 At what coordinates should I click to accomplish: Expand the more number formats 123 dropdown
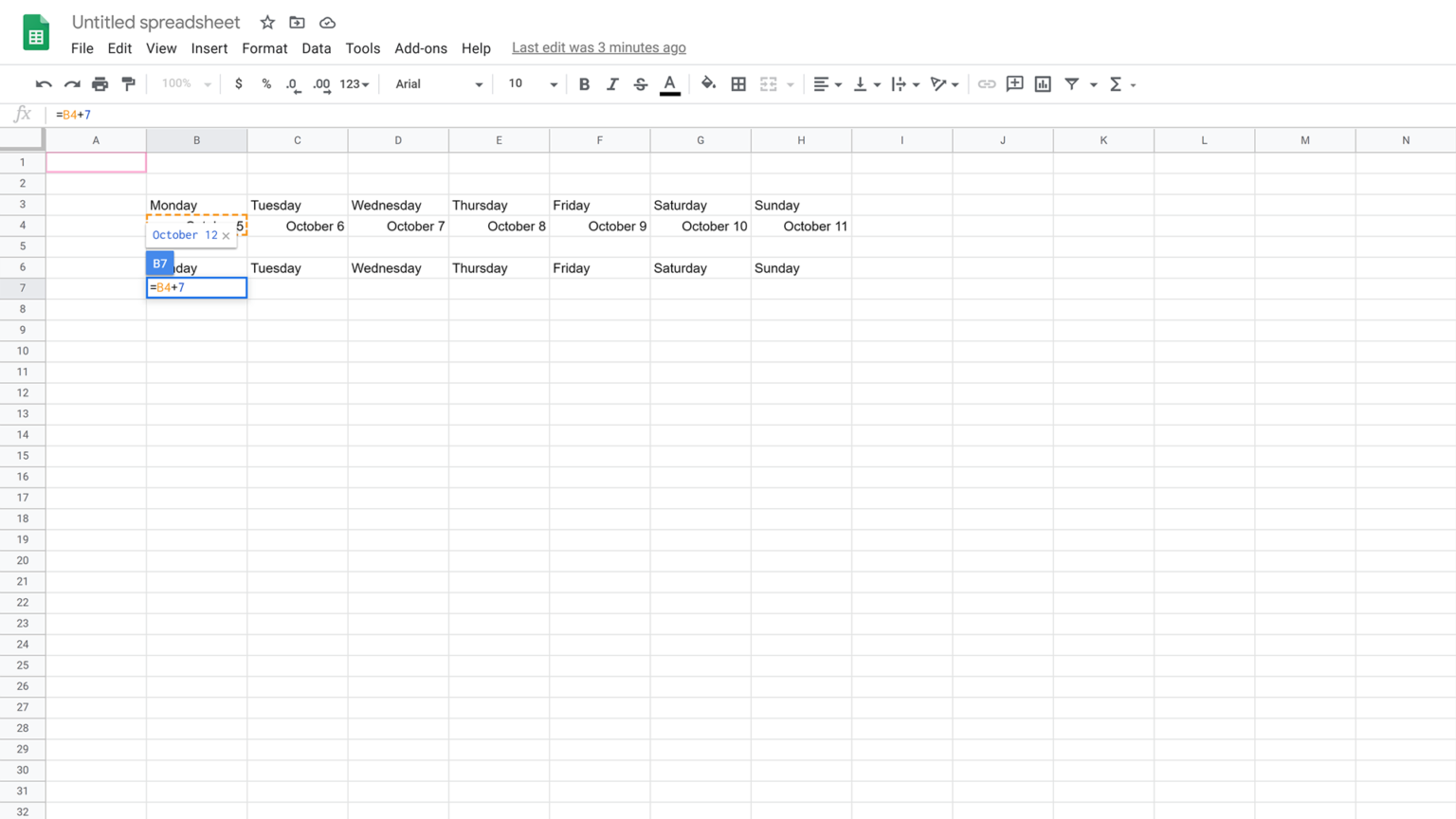tap(355, 83)
